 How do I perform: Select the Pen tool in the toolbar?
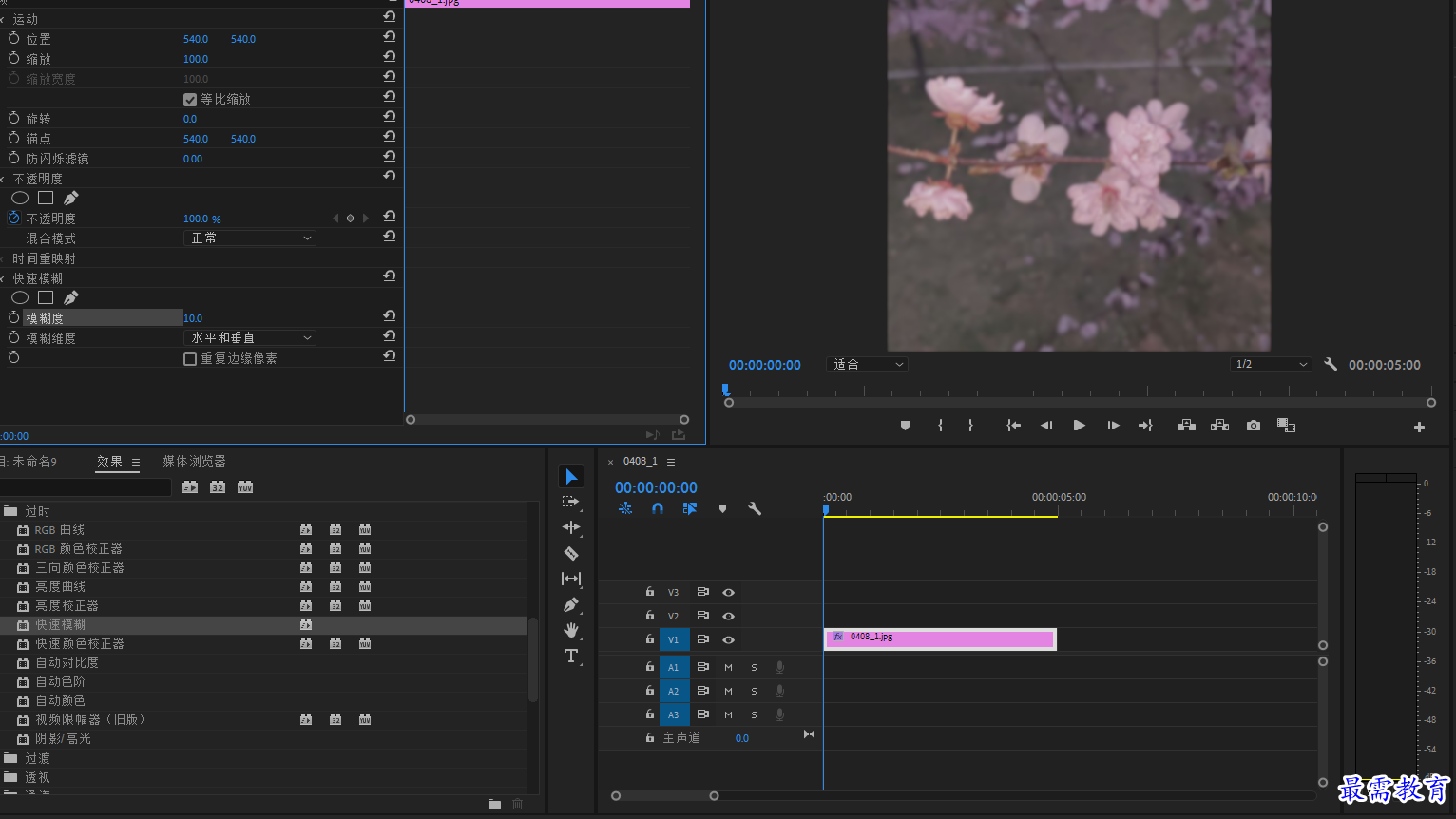pyautogui.click(x=571, y=604)
